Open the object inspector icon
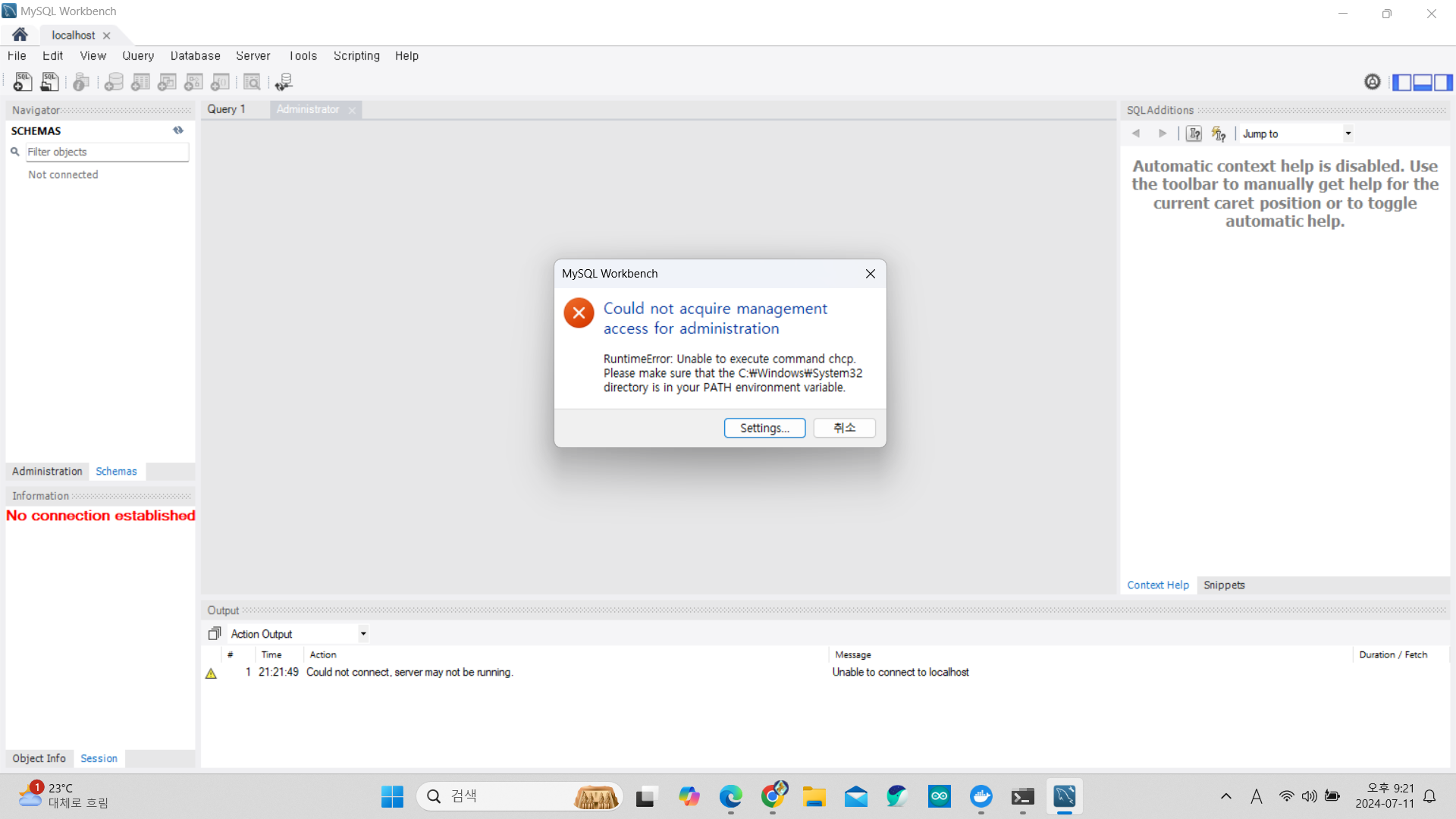This screenshot has width=1456, height=819. coord(81,82)
